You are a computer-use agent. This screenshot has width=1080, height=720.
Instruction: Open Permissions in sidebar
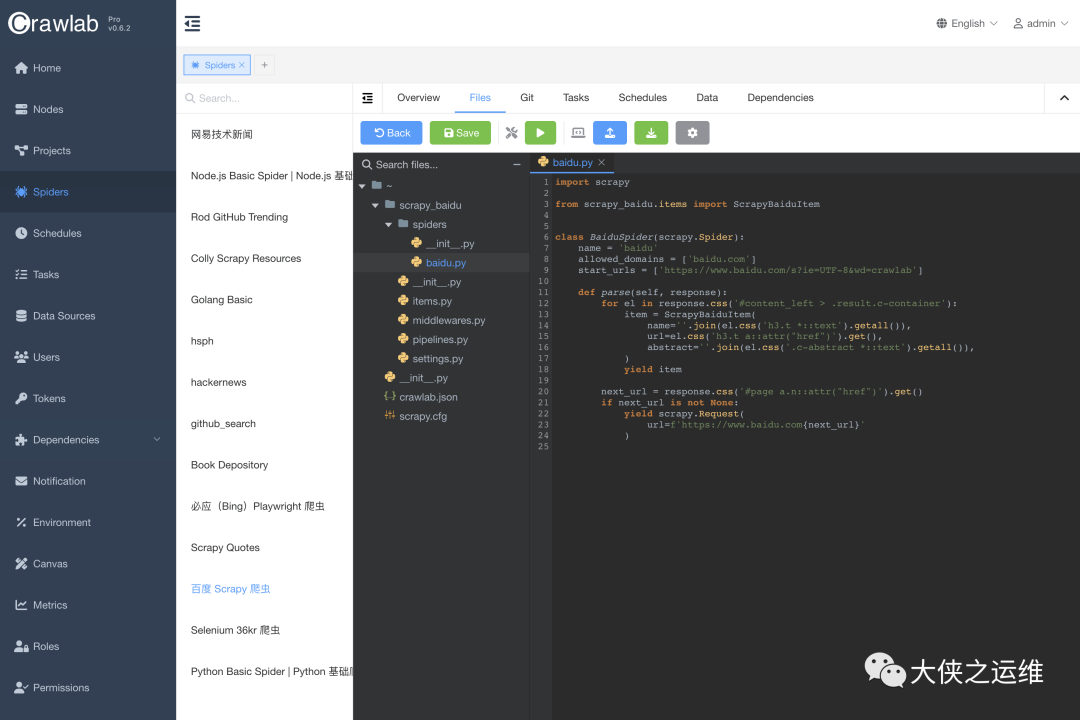(87, 688)
